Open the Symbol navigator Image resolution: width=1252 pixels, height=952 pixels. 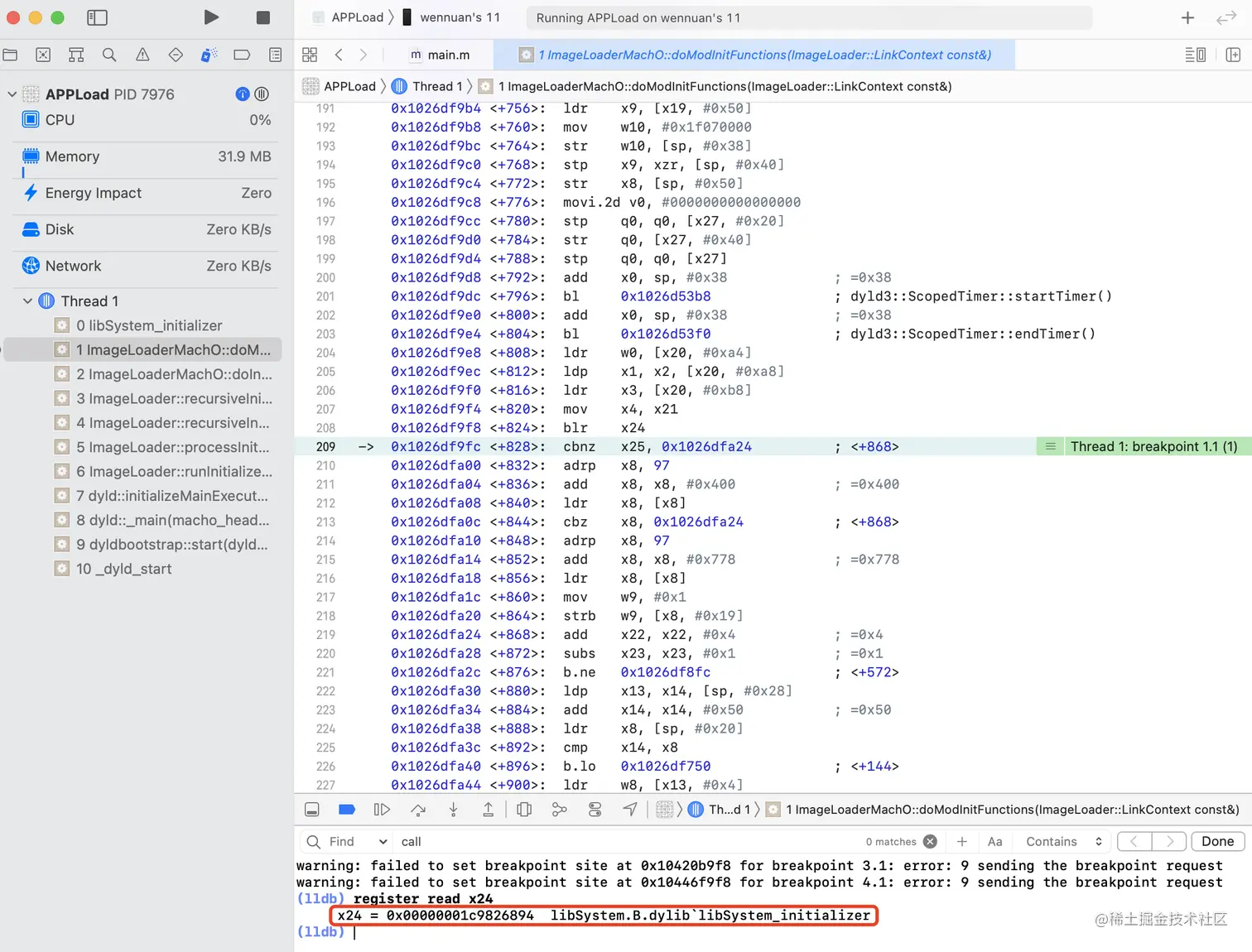pos(76,55)
